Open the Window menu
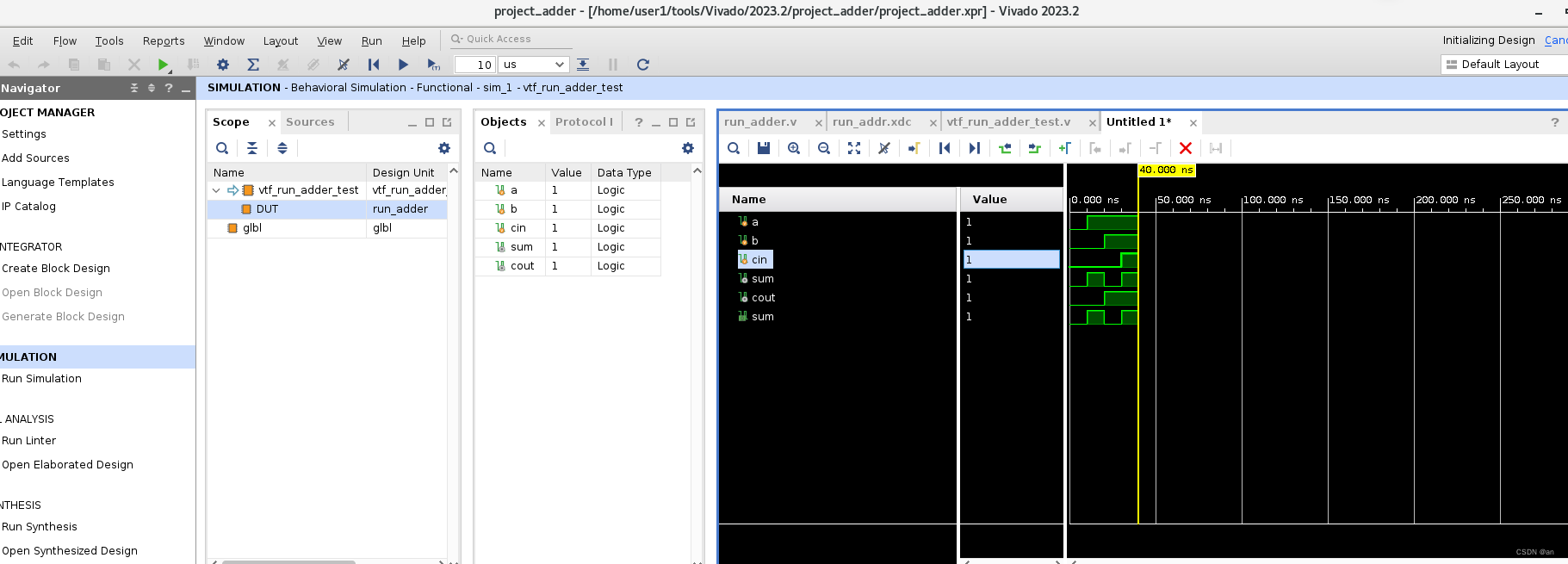This screenshot has width=1568, height=564. point(224,40)
